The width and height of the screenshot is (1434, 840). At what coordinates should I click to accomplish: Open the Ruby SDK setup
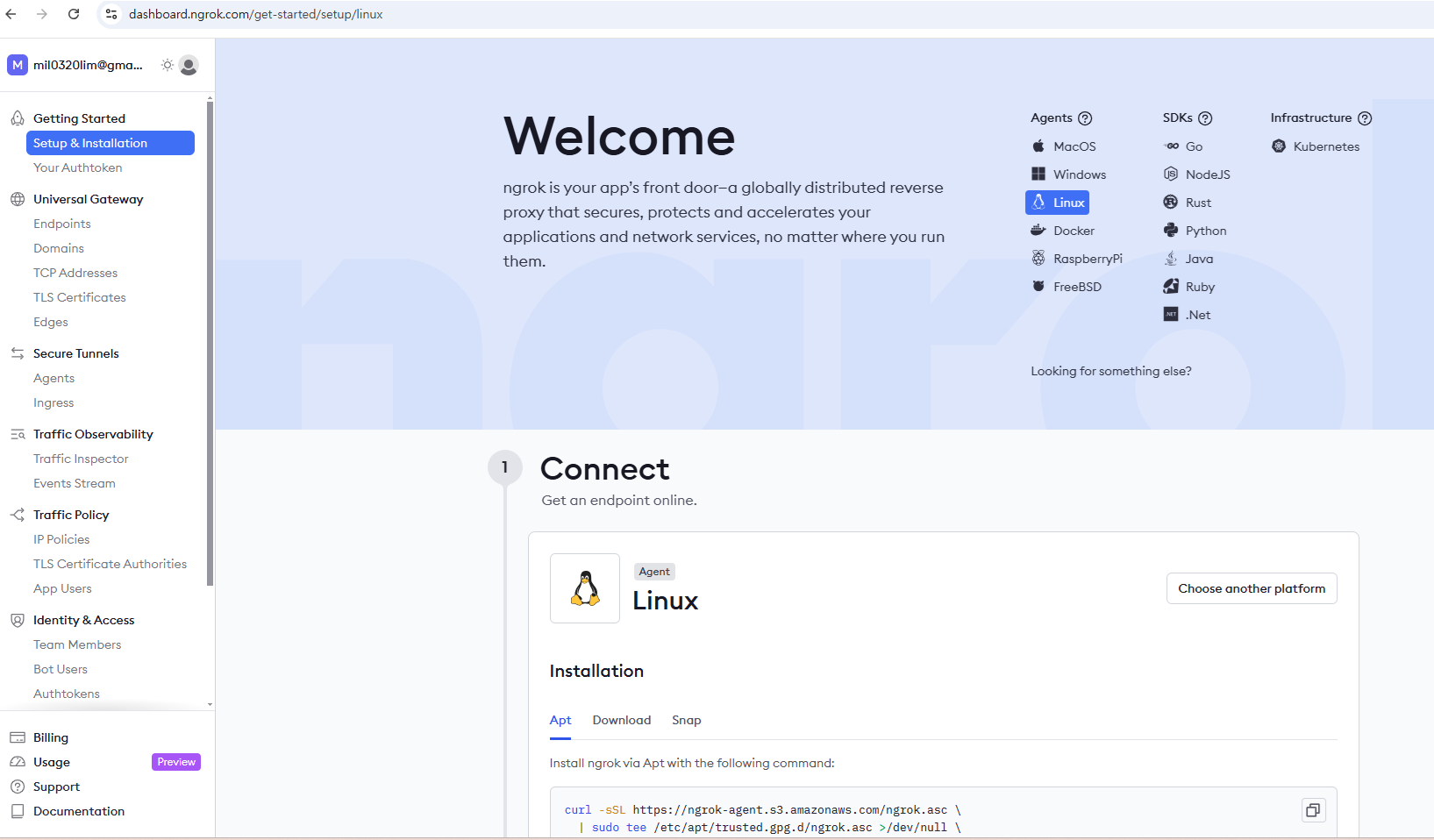coord(1189,287)
